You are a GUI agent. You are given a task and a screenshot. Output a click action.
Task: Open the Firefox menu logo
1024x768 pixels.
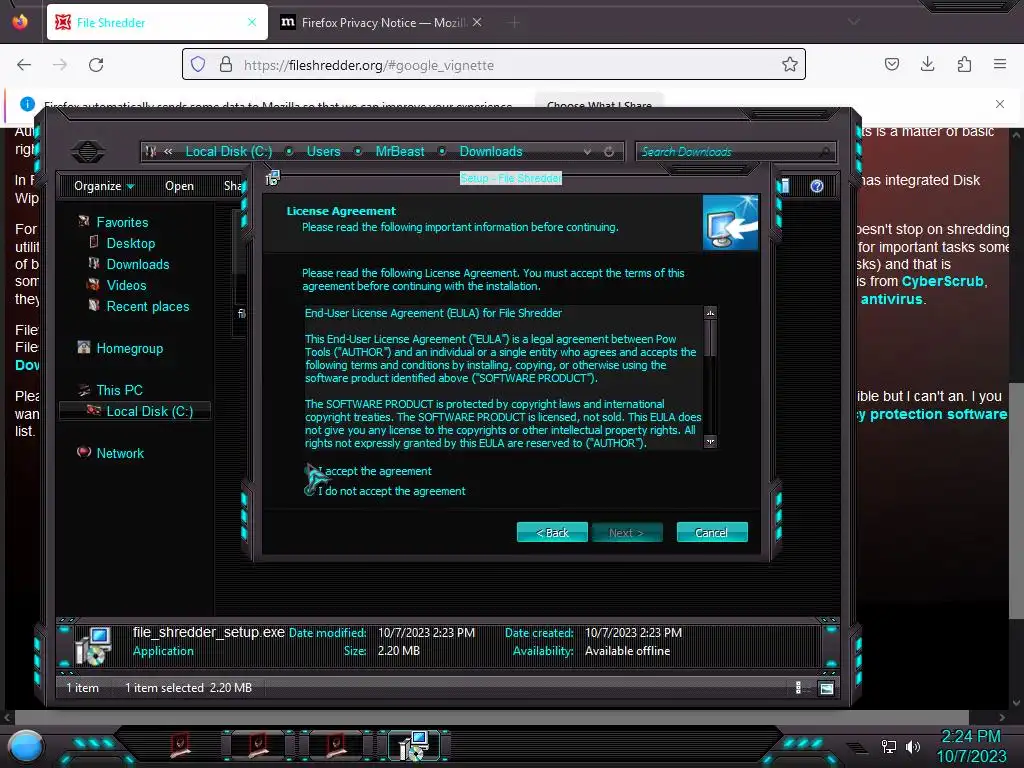pyautogui.click(x=20, y=22)
